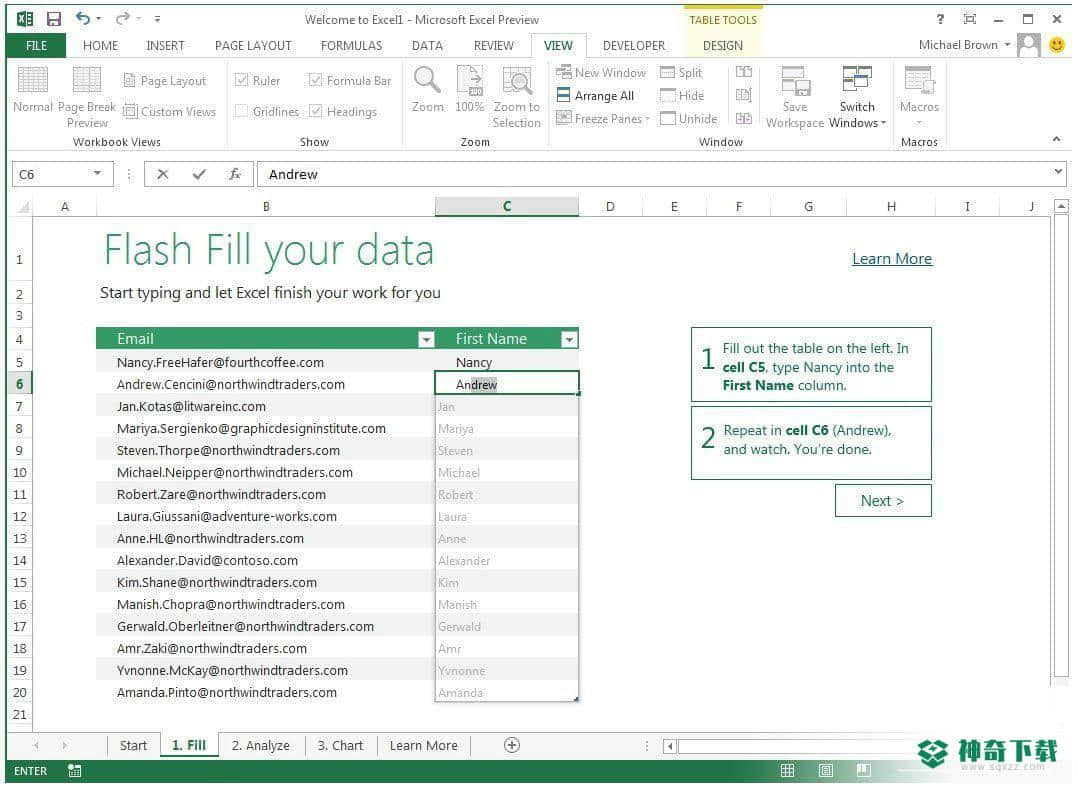Click Zoom to Selection
Image resolution: width=1078 pixels, height=792 pixels.
point(516,97)
